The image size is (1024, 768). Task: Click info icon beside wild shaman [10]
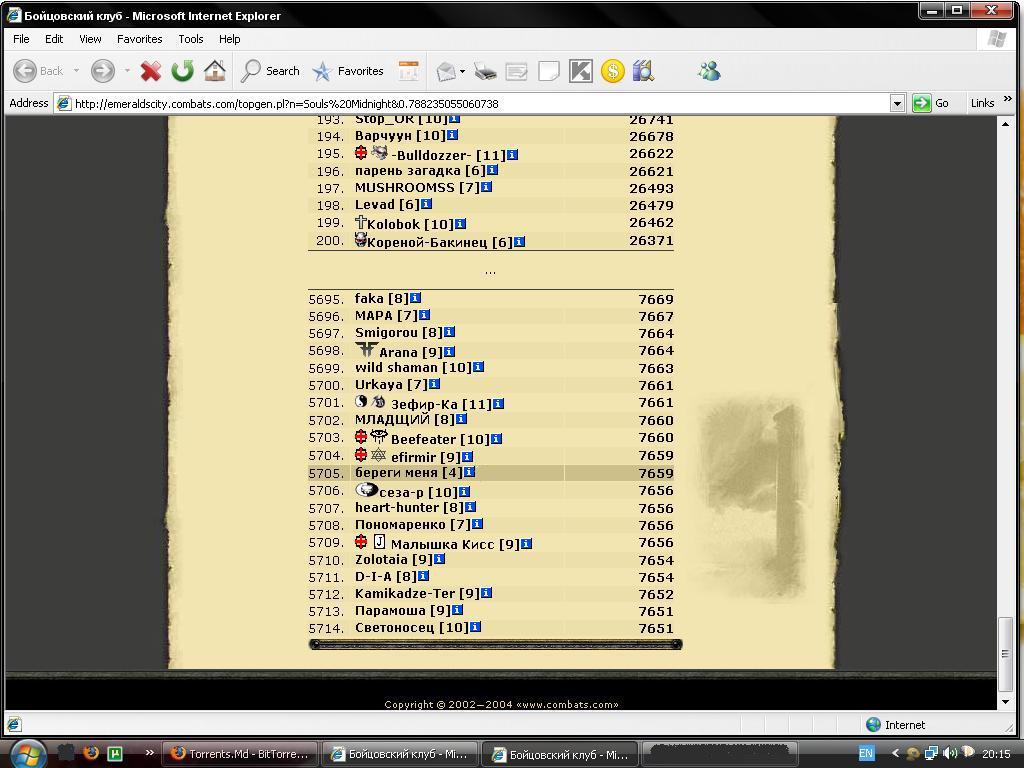pyautogui.click(x=478, y=367)
